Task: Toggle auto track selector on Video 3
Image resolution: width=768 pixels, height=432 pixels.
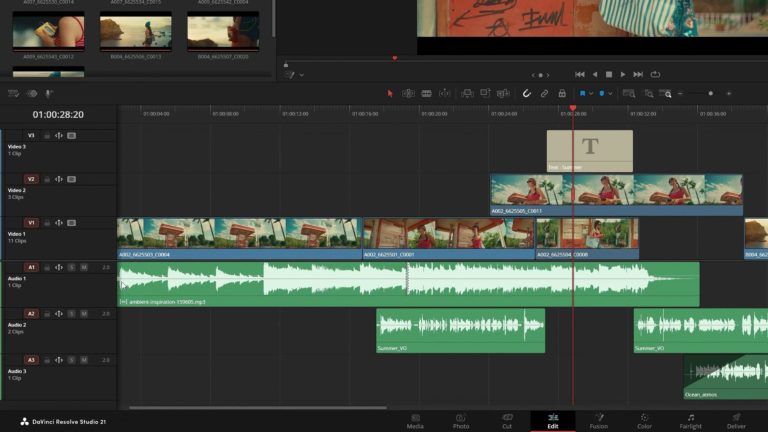Action: [59, 136]
